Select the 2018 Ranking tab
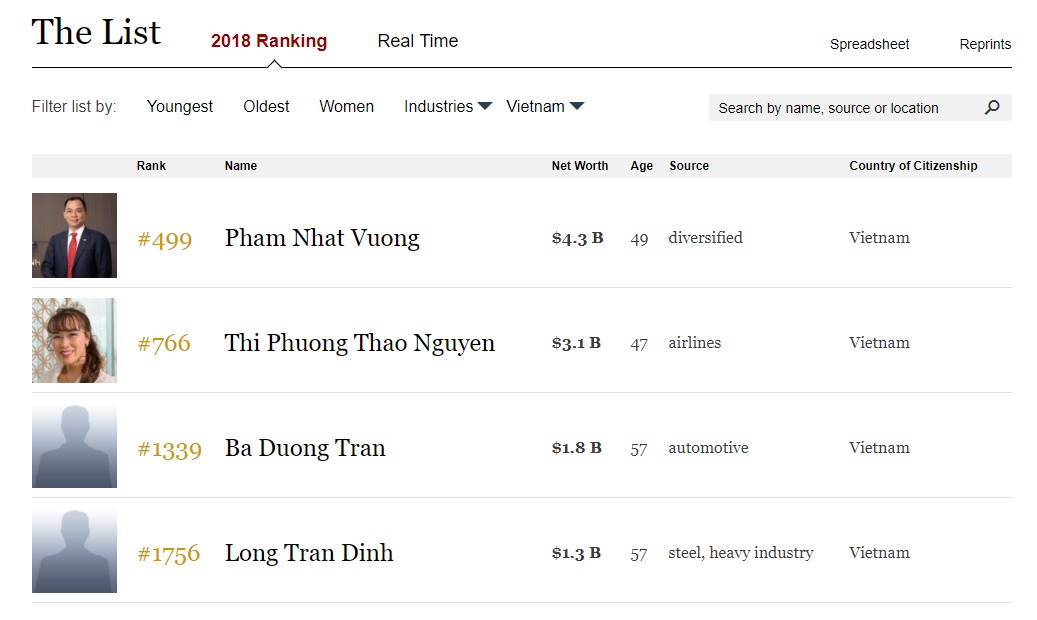This screenshot has width=1037, height=620. tap(268, 41)
